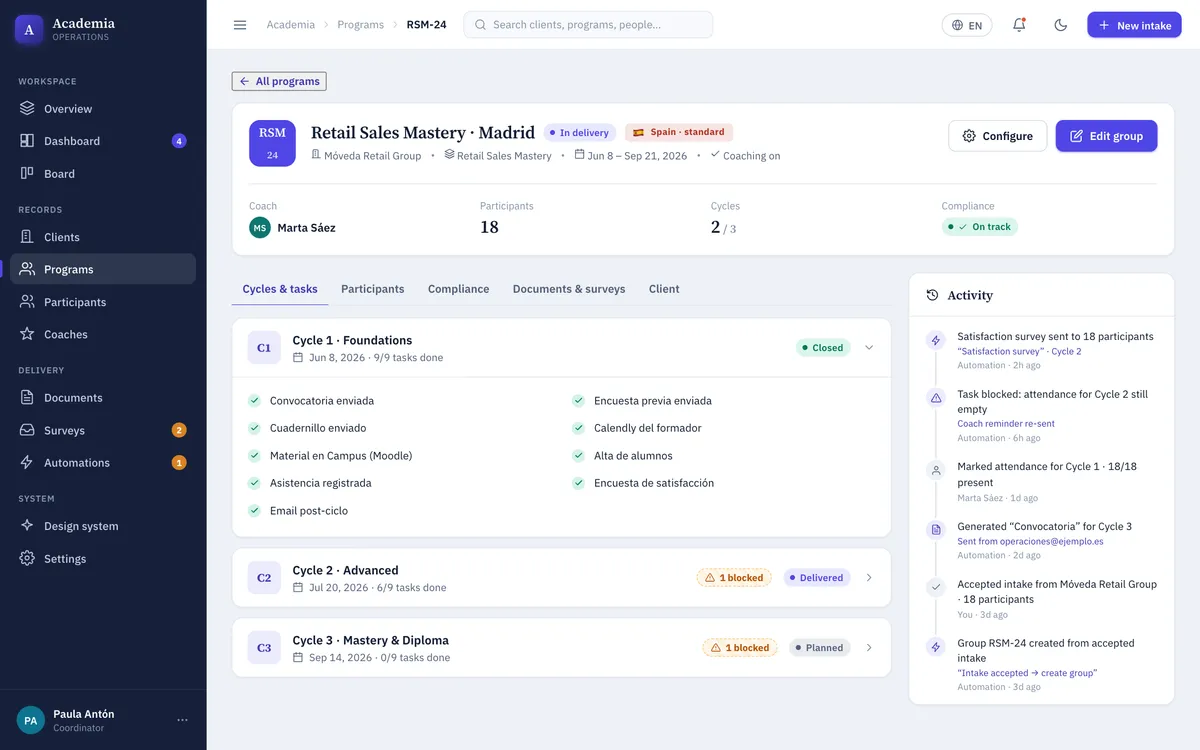Switch to the Compliance tab
The image size is (1200, 750).
[459, 289]
